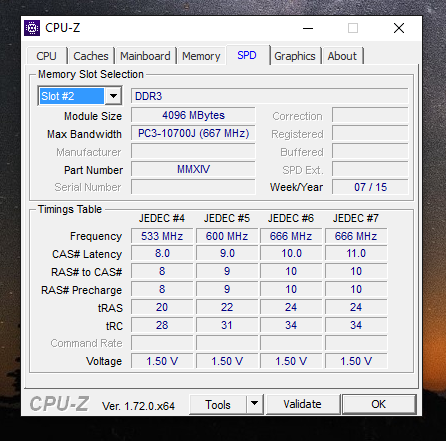Click the Ver. 1.72.0.x64 version text
Image resolution: width=446 pixels, height=441 pixels.
138,406
